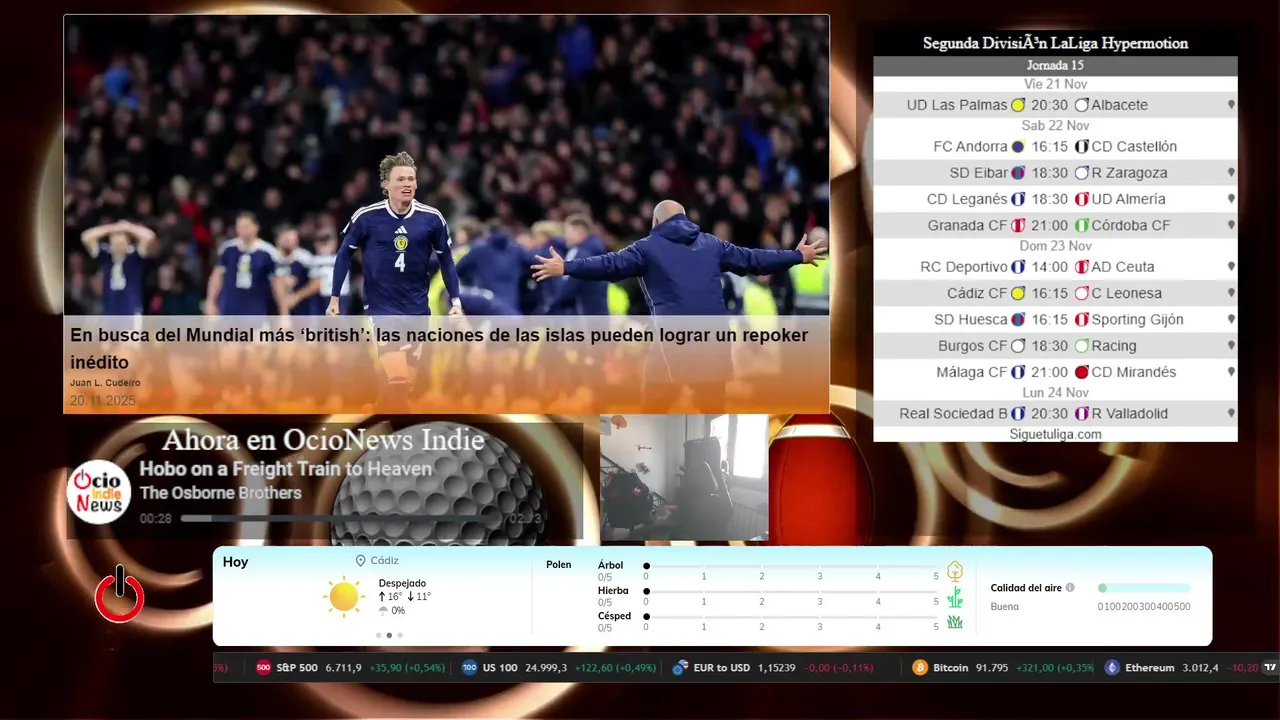Click the TradingView logo on the ticker
Image resolution: width=1280 pixels, height=720 pixels.
coord(1270,667)
